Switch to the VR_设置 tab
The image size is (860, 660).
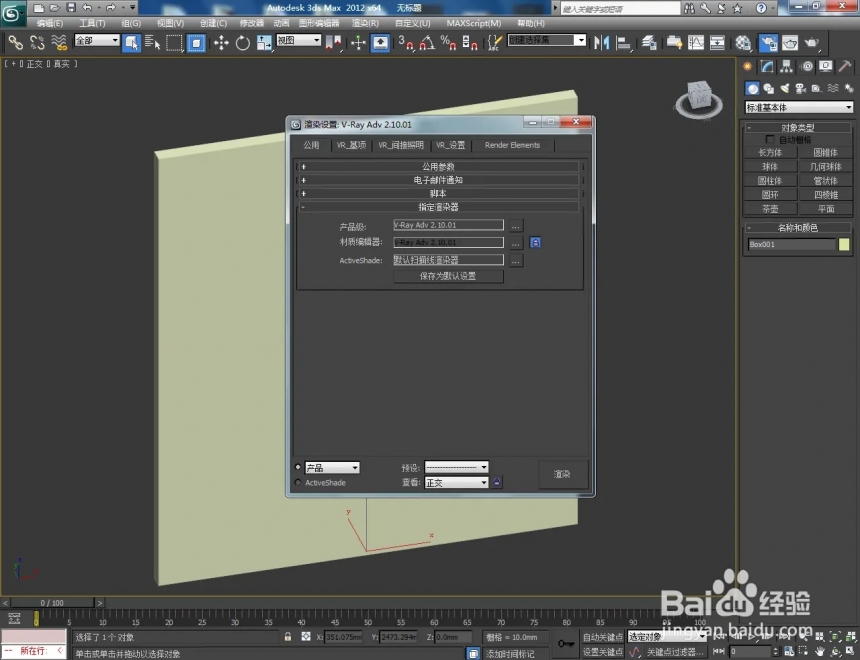pos(450,145)
